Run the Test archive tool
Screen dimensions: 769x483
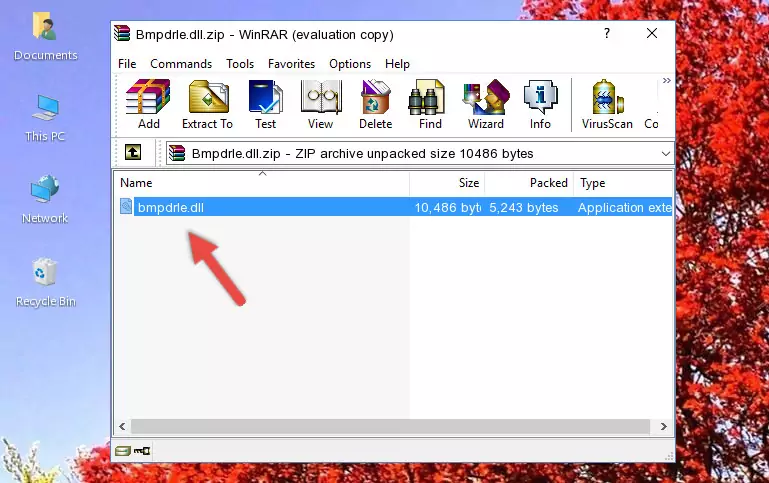coord(265,104)
